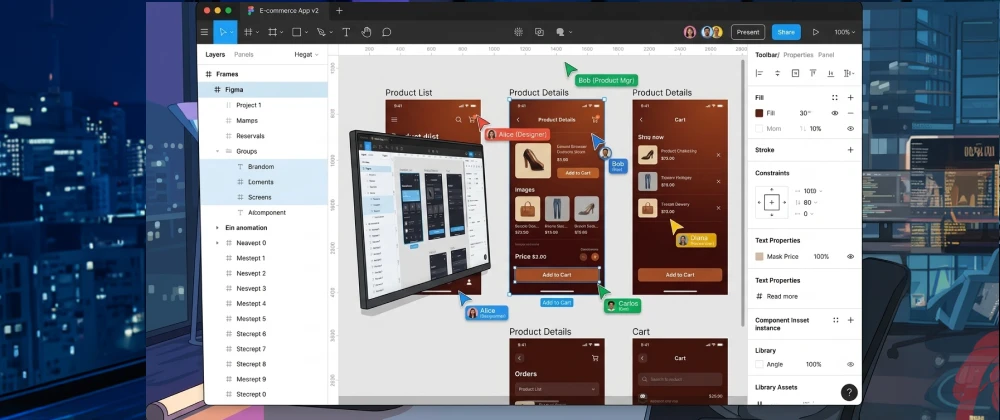
Task: Click the Present button
Action: tap(748, 32)
